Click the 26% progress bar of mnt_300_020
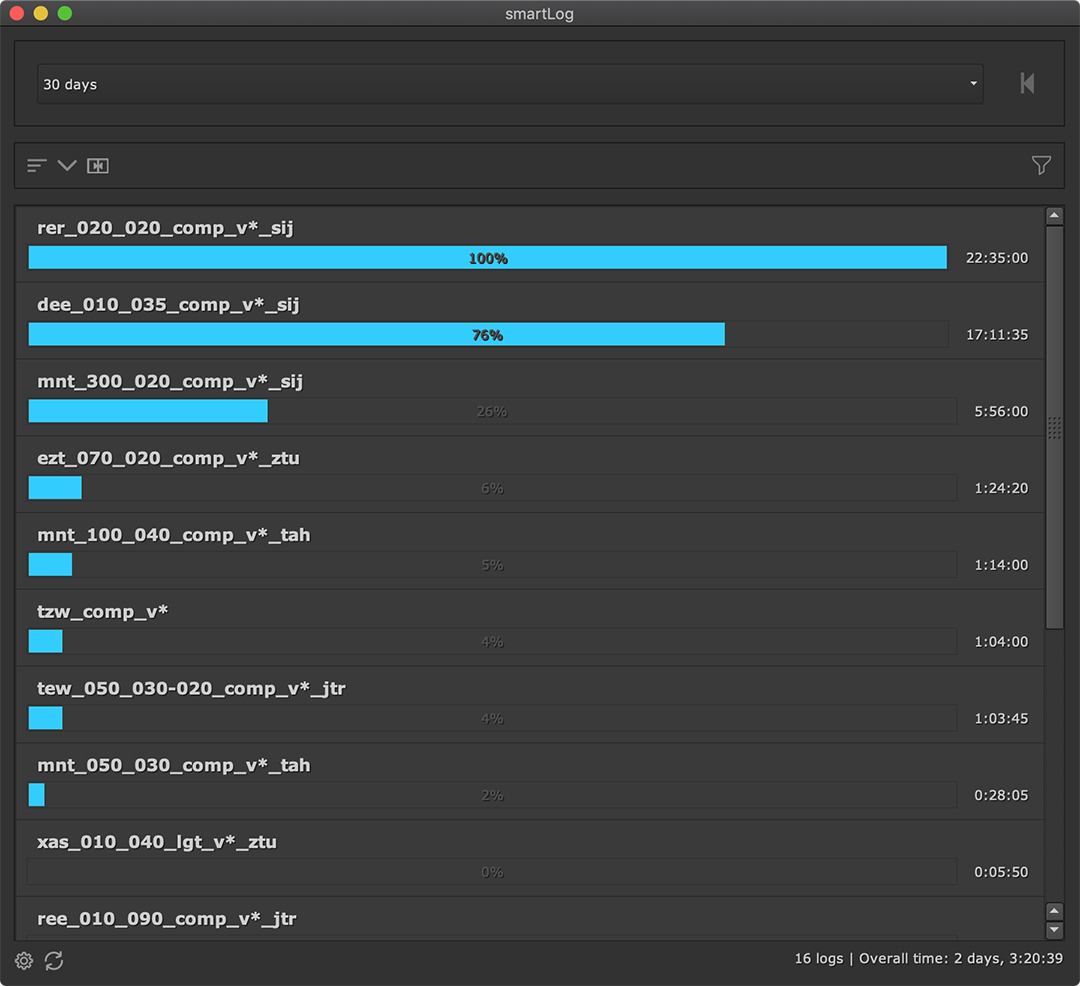Viewport: 1080px width, 986px height. tap(491, 411)
